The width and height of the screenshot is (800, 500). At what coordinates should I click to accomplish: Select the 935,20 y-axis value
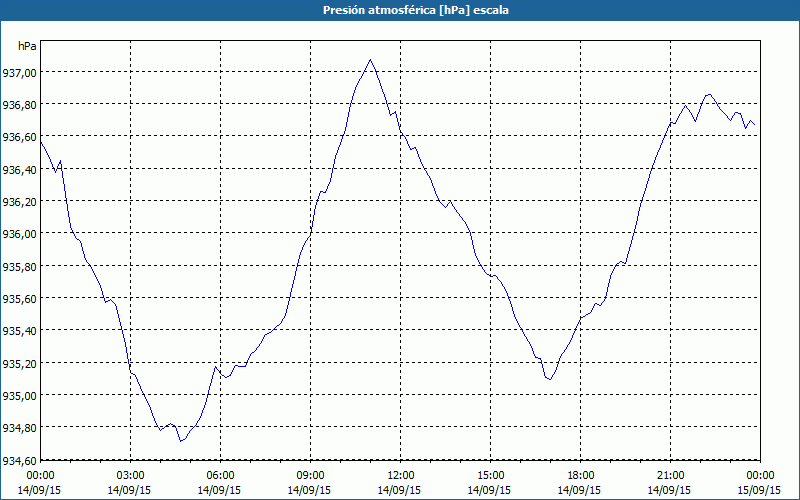click(19, 363)
